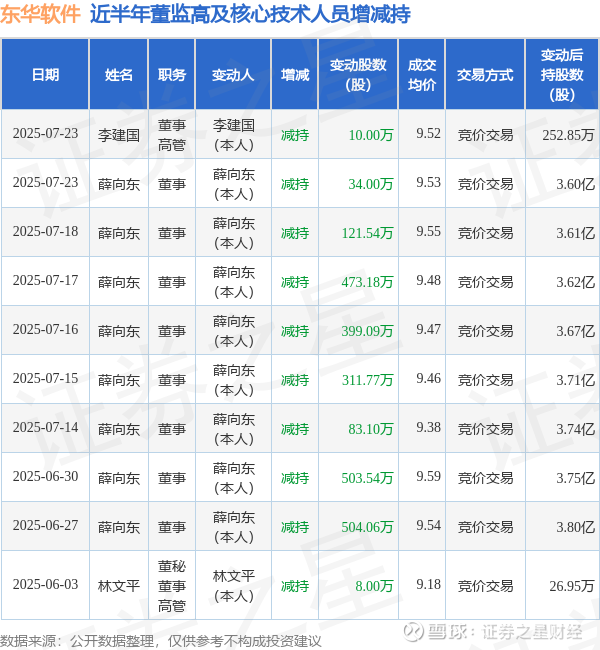600x650 pixels.
Task: Click the 交易方式 column header
Action: click(x=485, y=75)
